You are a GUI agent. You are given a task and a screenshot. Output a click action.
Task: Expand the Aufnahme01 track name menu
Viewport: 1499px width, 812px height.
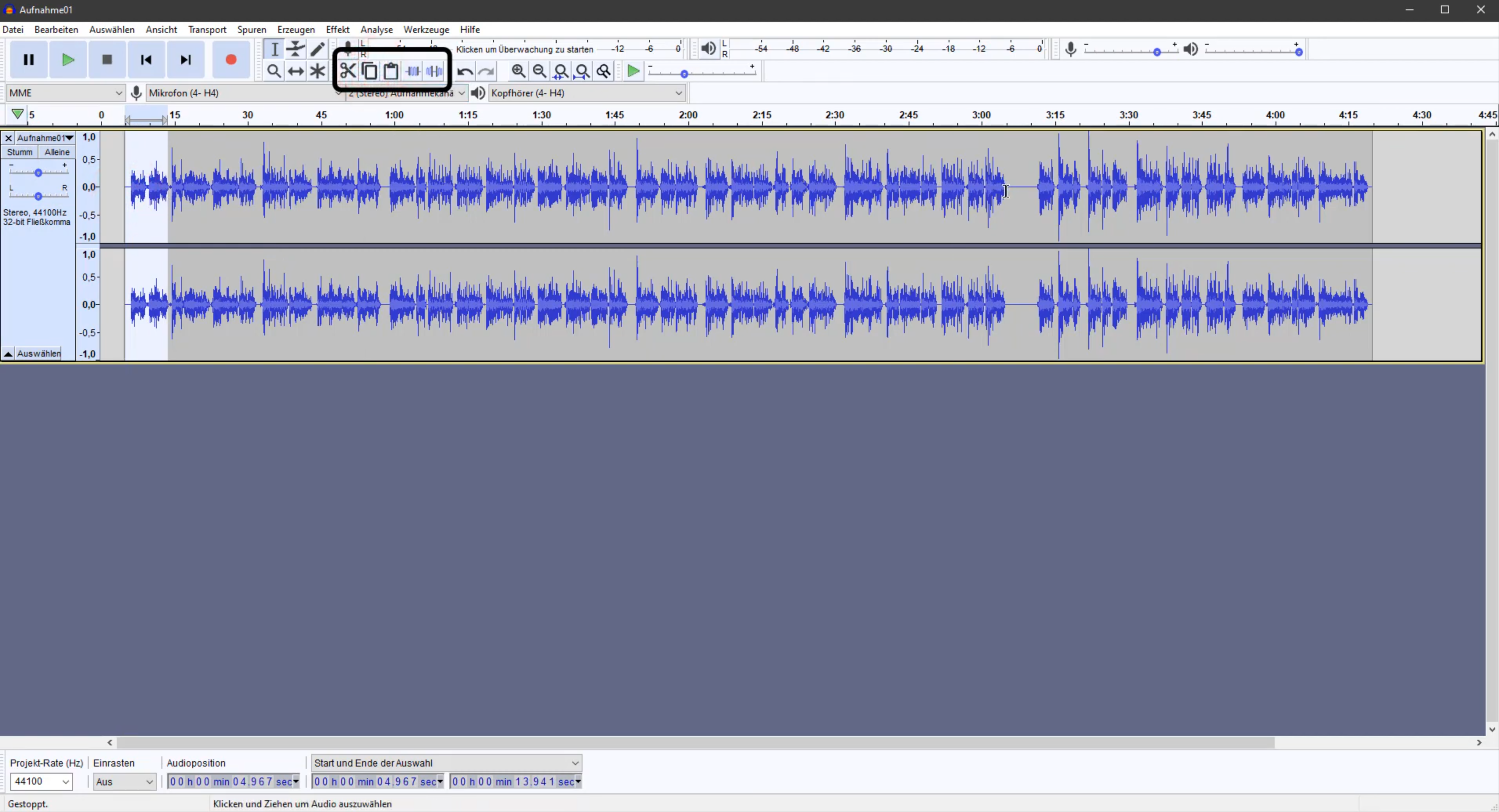pyautogui.click(x=69, y=138)
